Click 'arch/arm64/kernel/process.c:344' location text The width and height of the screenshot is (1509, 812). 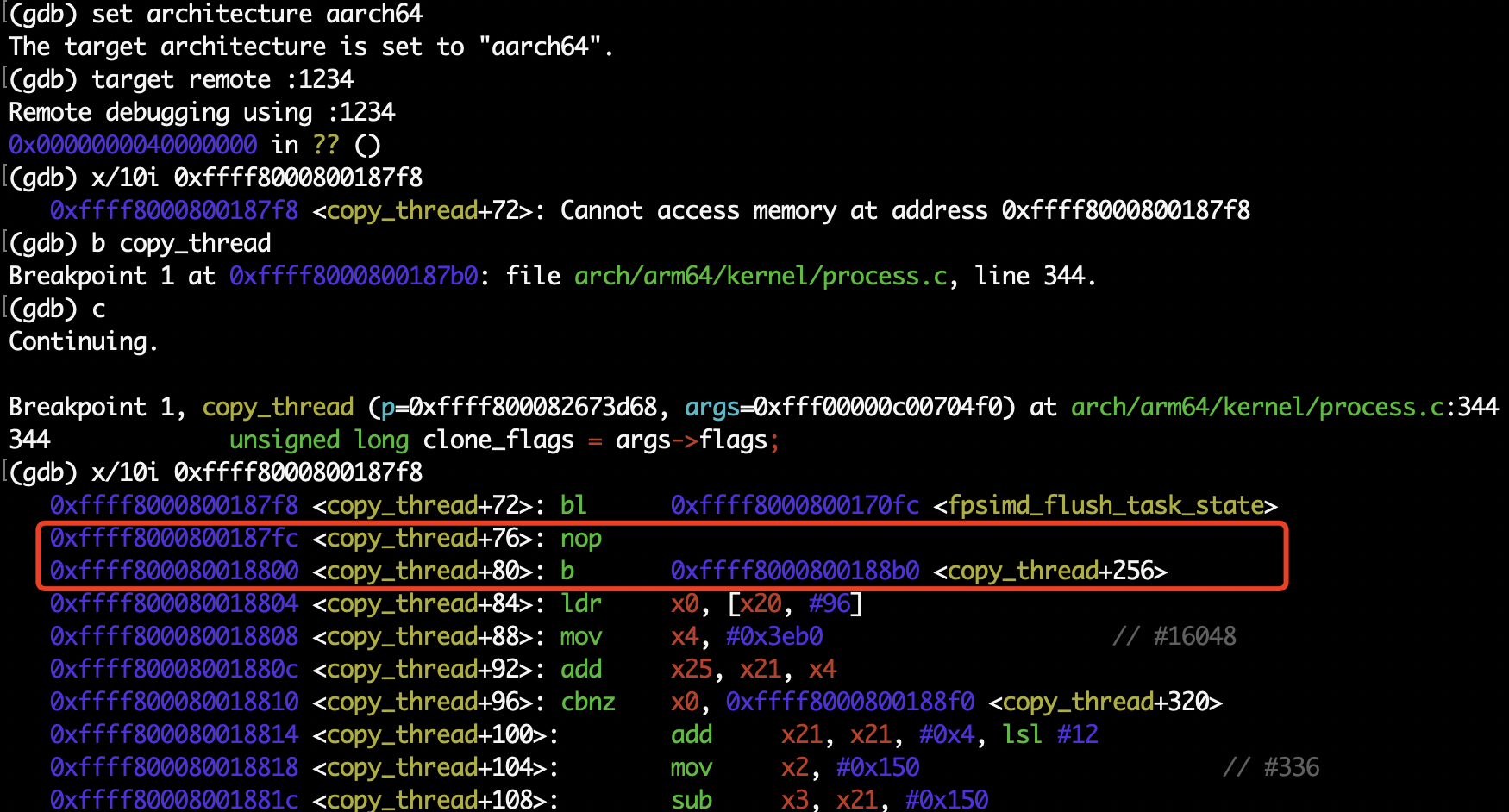[1285, 407]
